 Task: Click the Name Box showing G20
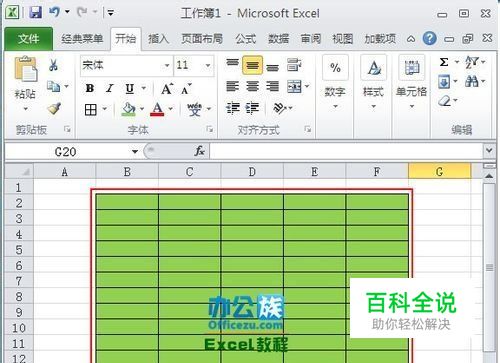[67, 152]
